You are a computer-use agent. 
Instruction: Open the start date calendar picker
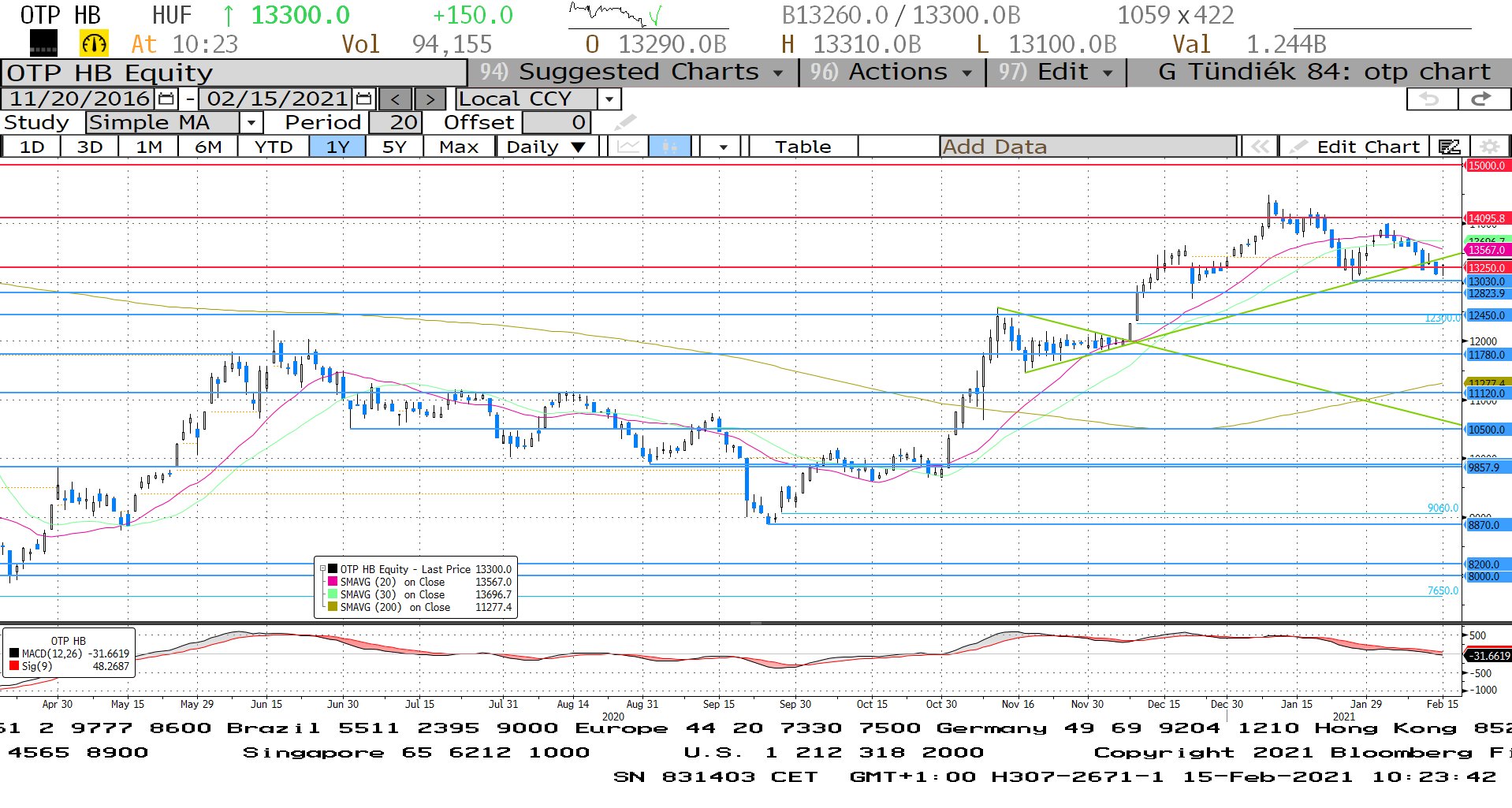[x=166, y=99]
